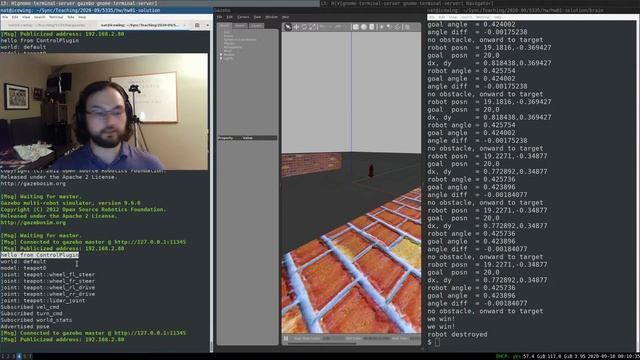Open Edit menu in left terminal window

coord(15,17)
